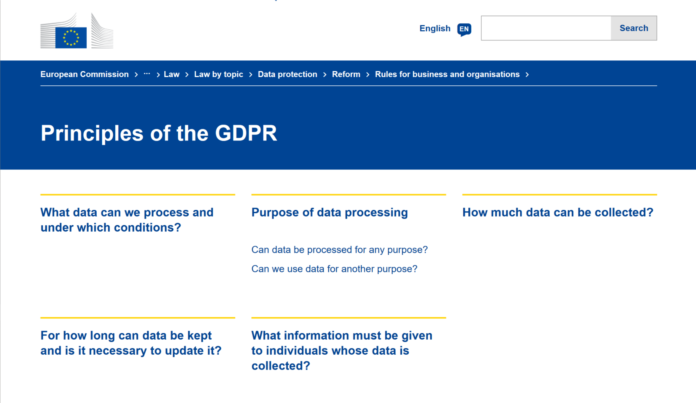Screen dimensions: 696x403
Task: Expand the collapsed breadcrumb ellipsis
Action: [147, 74]
